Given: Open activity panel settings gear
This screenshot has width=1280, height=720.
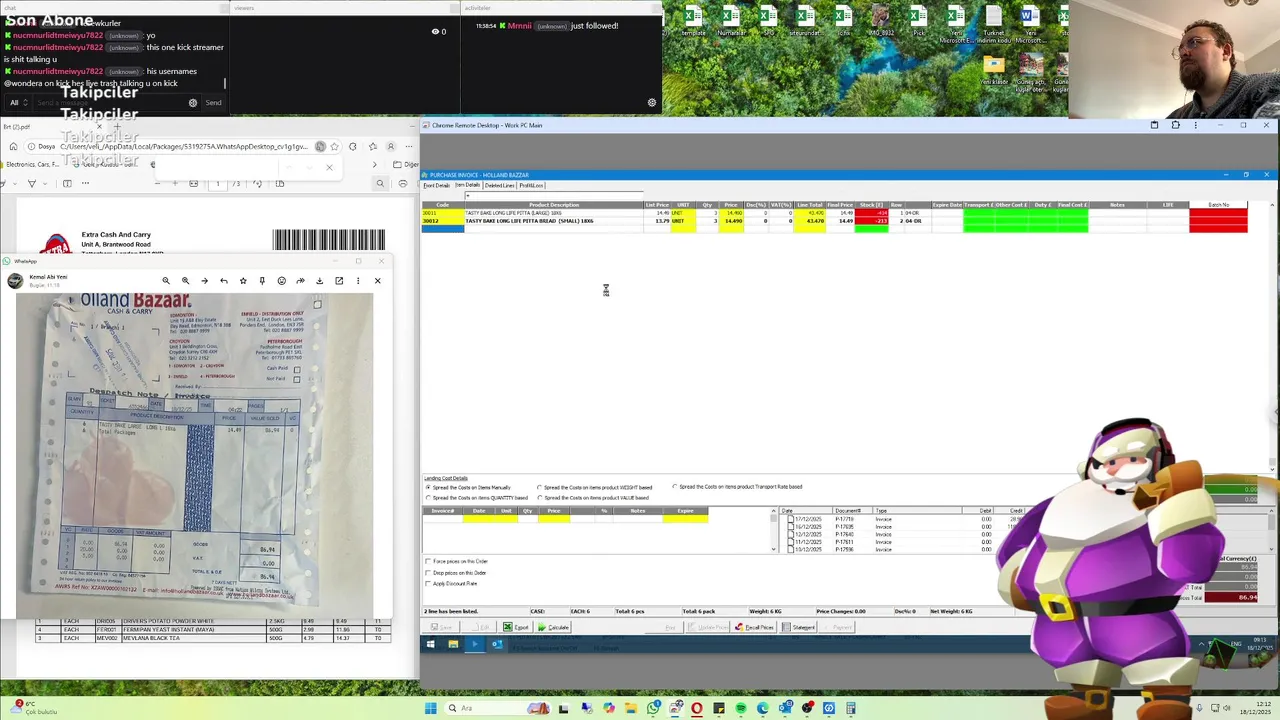Looking at the screenshot, I should pyautogui.click(x=652, y=102).
